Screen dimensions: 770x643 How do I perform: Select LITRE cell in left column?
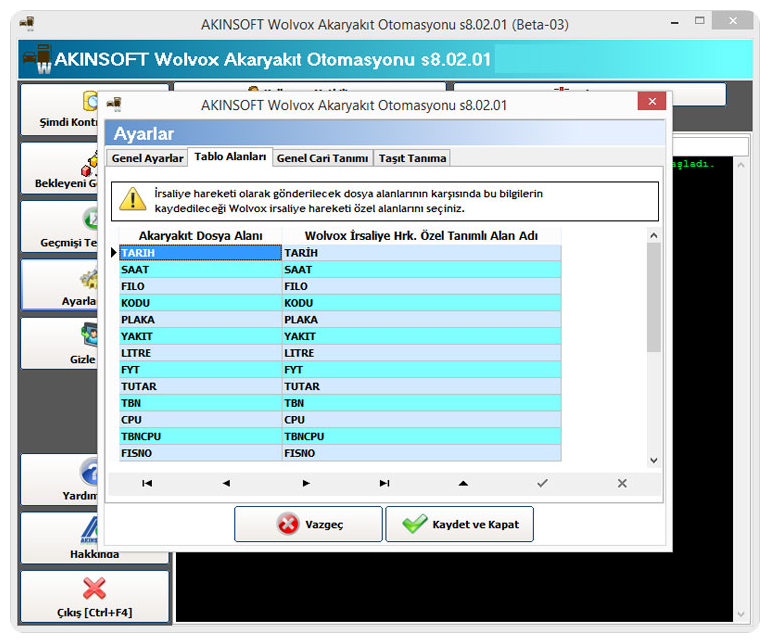[200, 353]
